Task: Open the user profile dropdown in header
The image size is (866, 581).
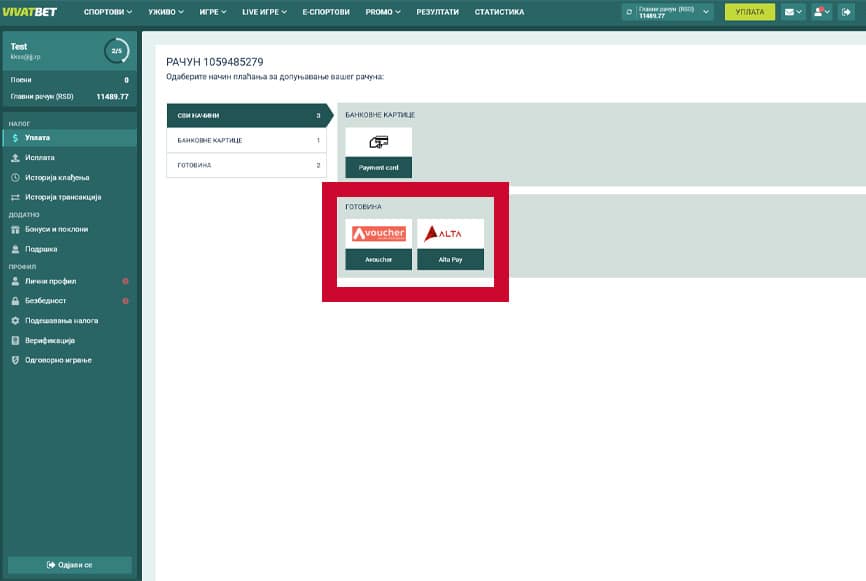Action: pyautogui.click(x=822, y=12)
